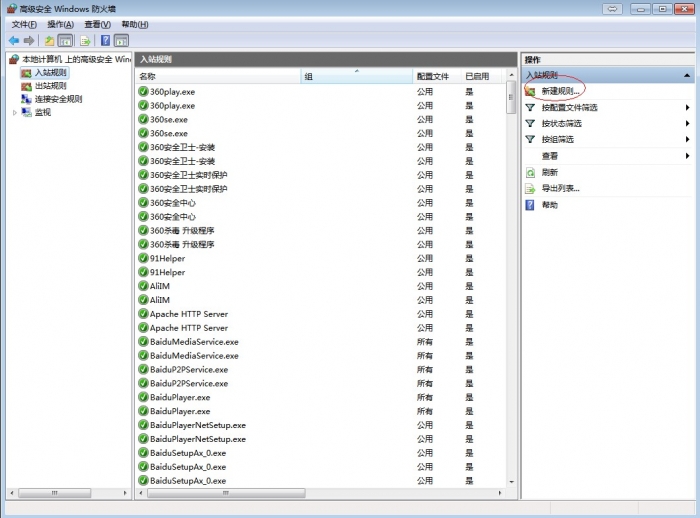Viewport: 700px width, 518px height.
Task: Click the green check icon of second 360play.exe
Action: coord(143,105)
